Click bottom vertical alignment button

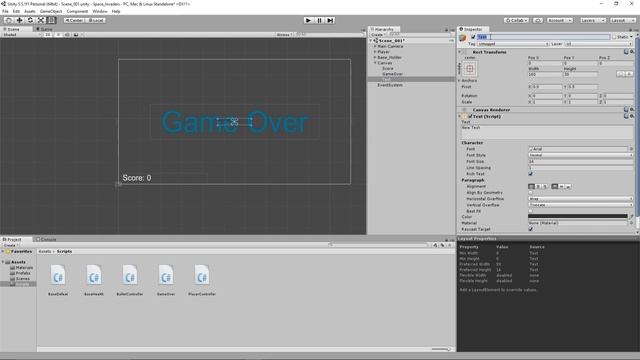(568, 186)
